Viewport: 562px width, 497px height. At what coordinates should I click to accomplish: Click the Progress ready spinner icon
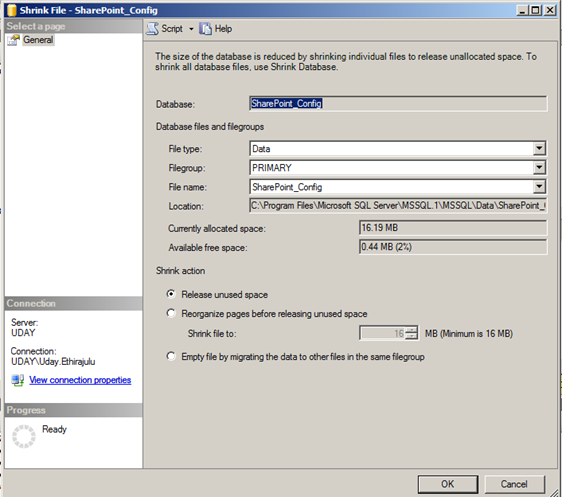click(x=24, y=436)
